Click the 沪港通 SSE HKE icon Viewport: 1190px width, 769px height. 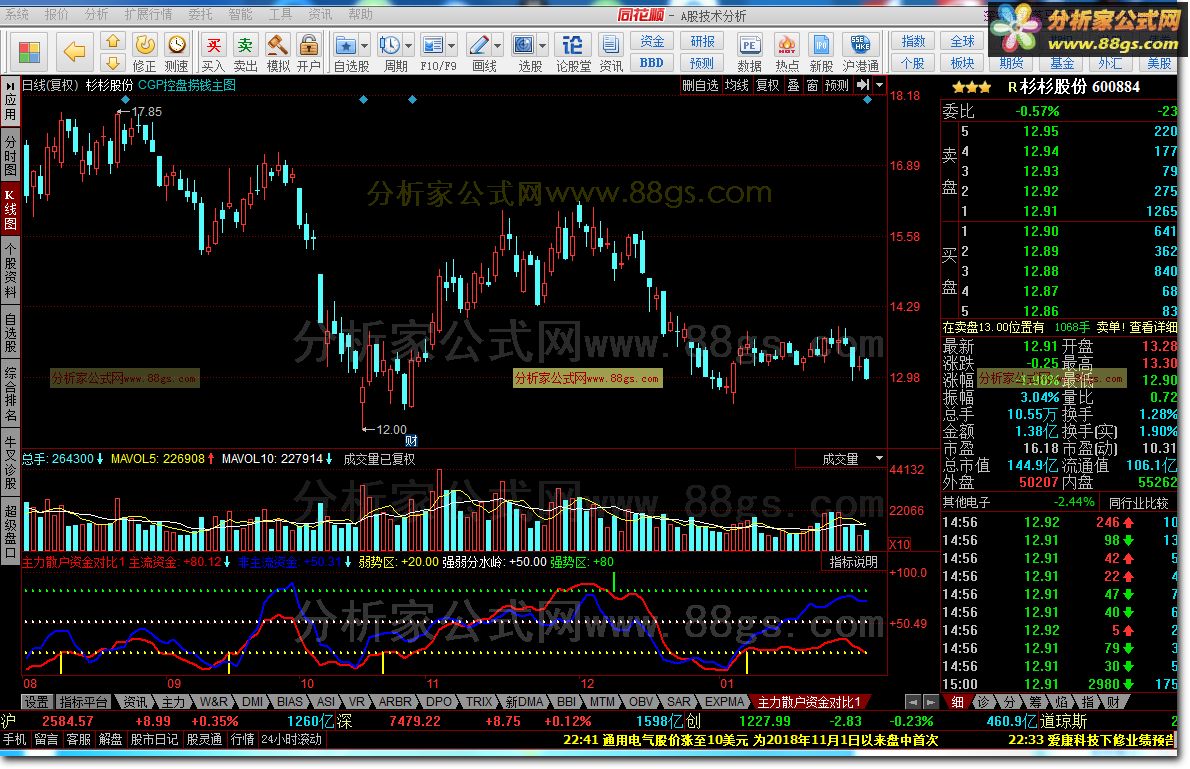[x=860, y=46]
